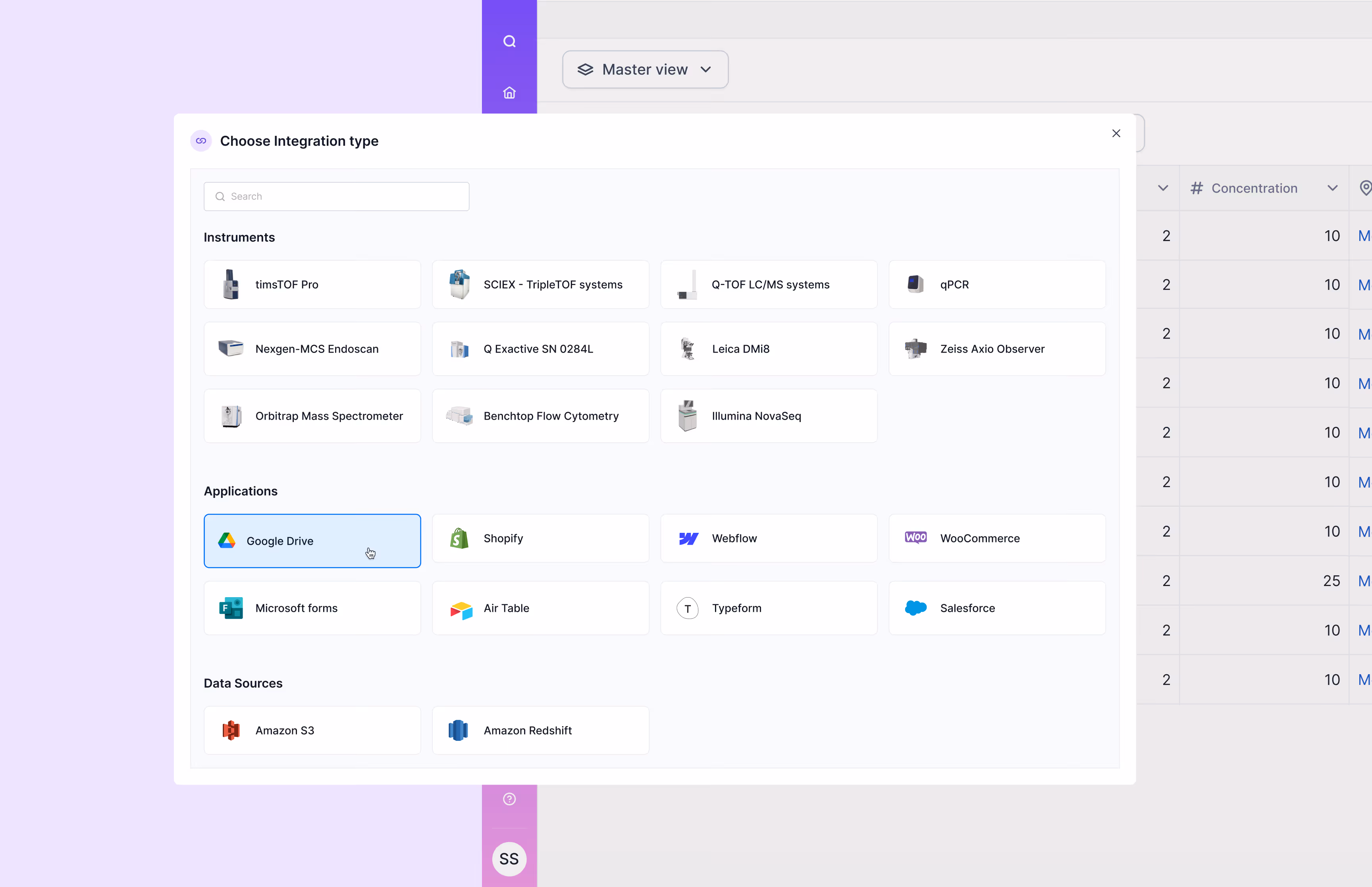Choose the Salesforce cloud icon
The image size is (1372, 887).
click(x=915, y=608)
